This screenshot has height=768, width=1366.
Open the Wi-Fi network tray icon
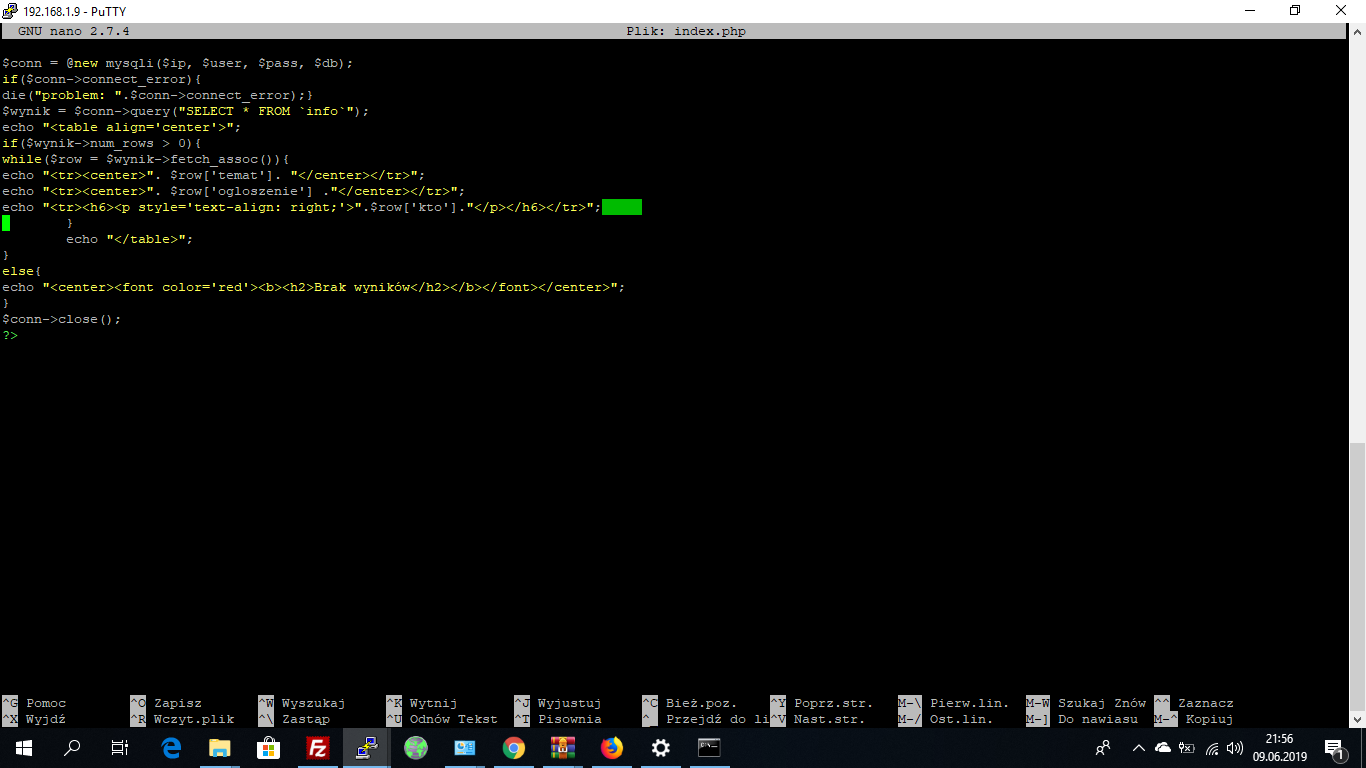(1213, 748)
